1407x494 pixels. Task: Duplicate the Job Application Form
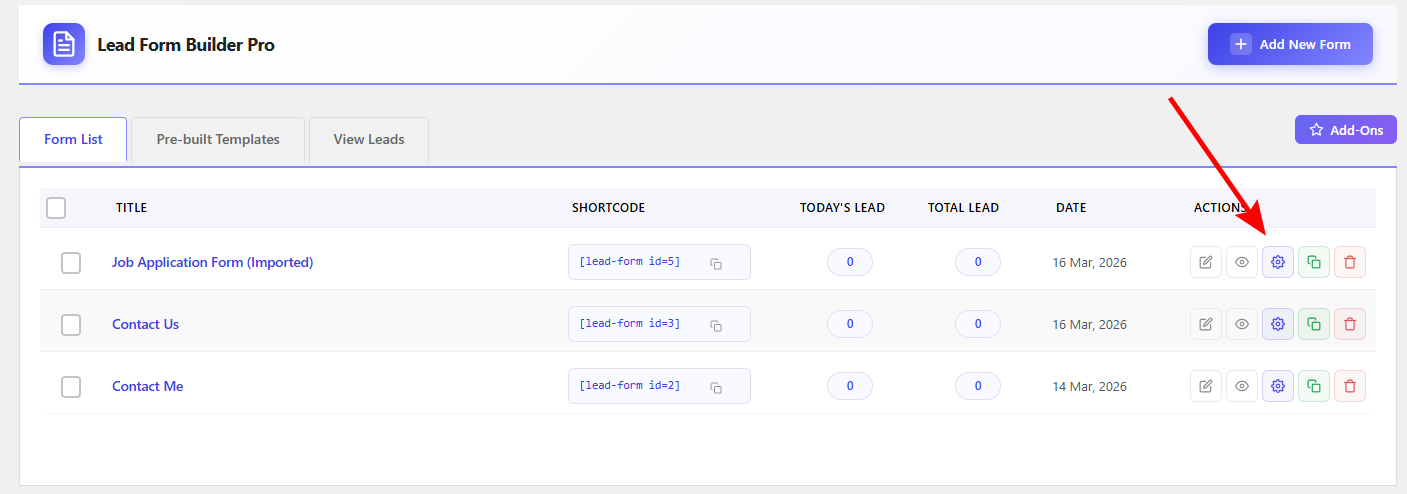click(x=1314, y=262)
